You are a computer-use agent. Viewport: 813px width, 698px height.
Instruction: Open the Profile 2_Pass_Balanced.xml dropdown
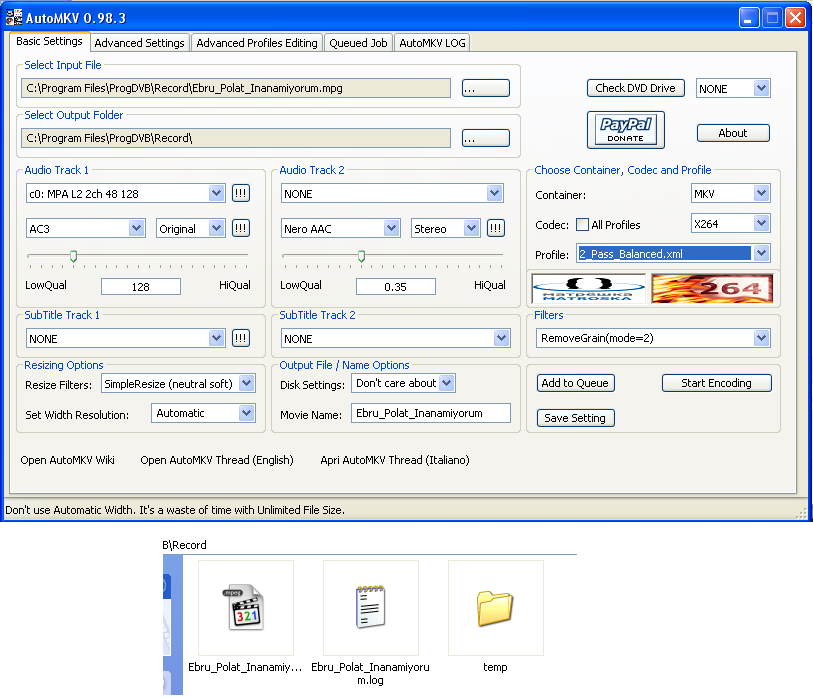674,254
